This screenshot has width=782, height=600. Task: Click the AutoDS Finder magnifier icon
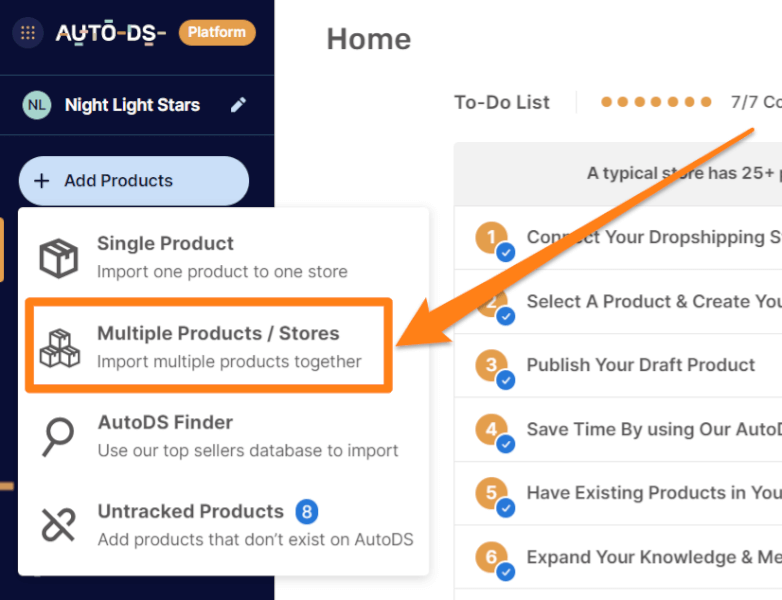tap(58, 436)
